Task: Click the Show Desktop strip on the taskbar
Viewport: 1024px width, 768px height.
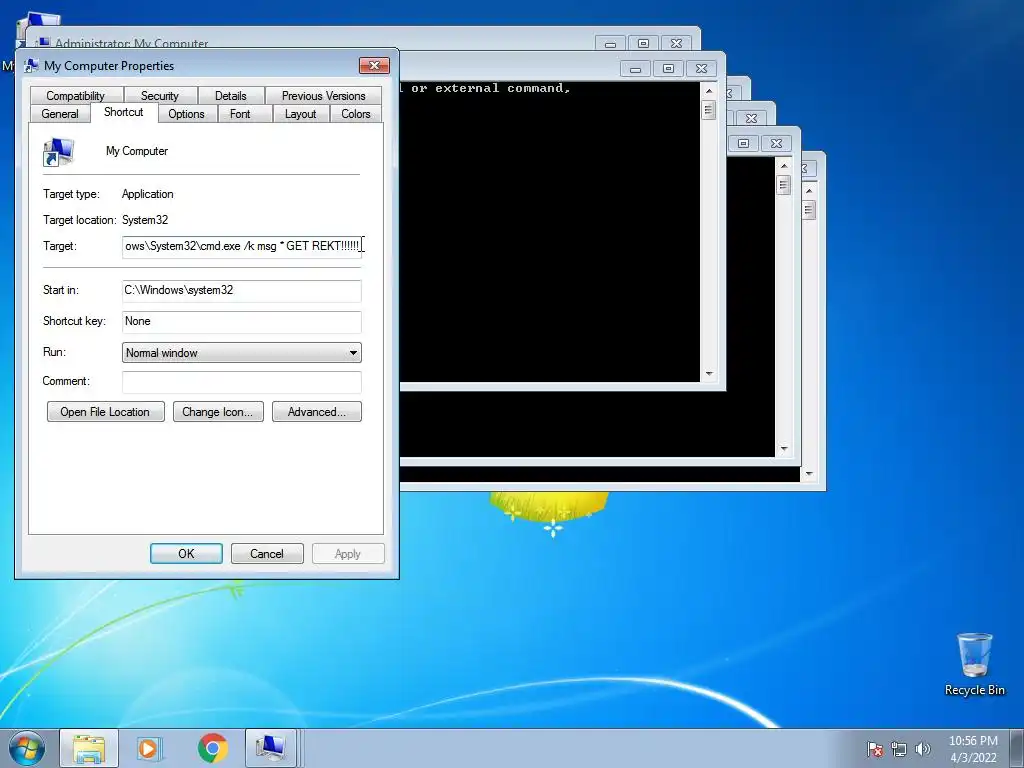Action: [1017, 748]
